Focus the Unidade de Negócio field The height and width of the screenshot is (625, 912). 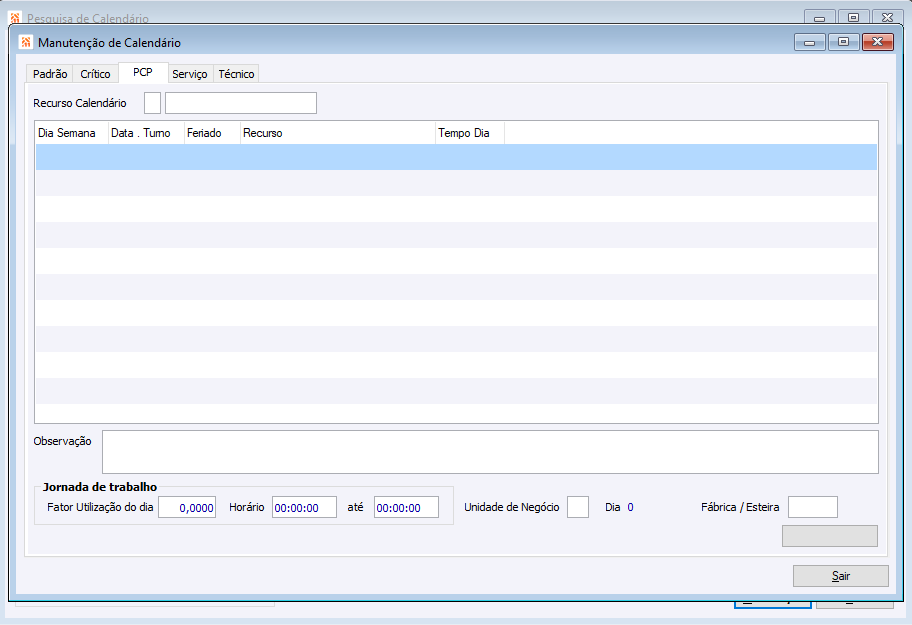(x=578, y=507)
